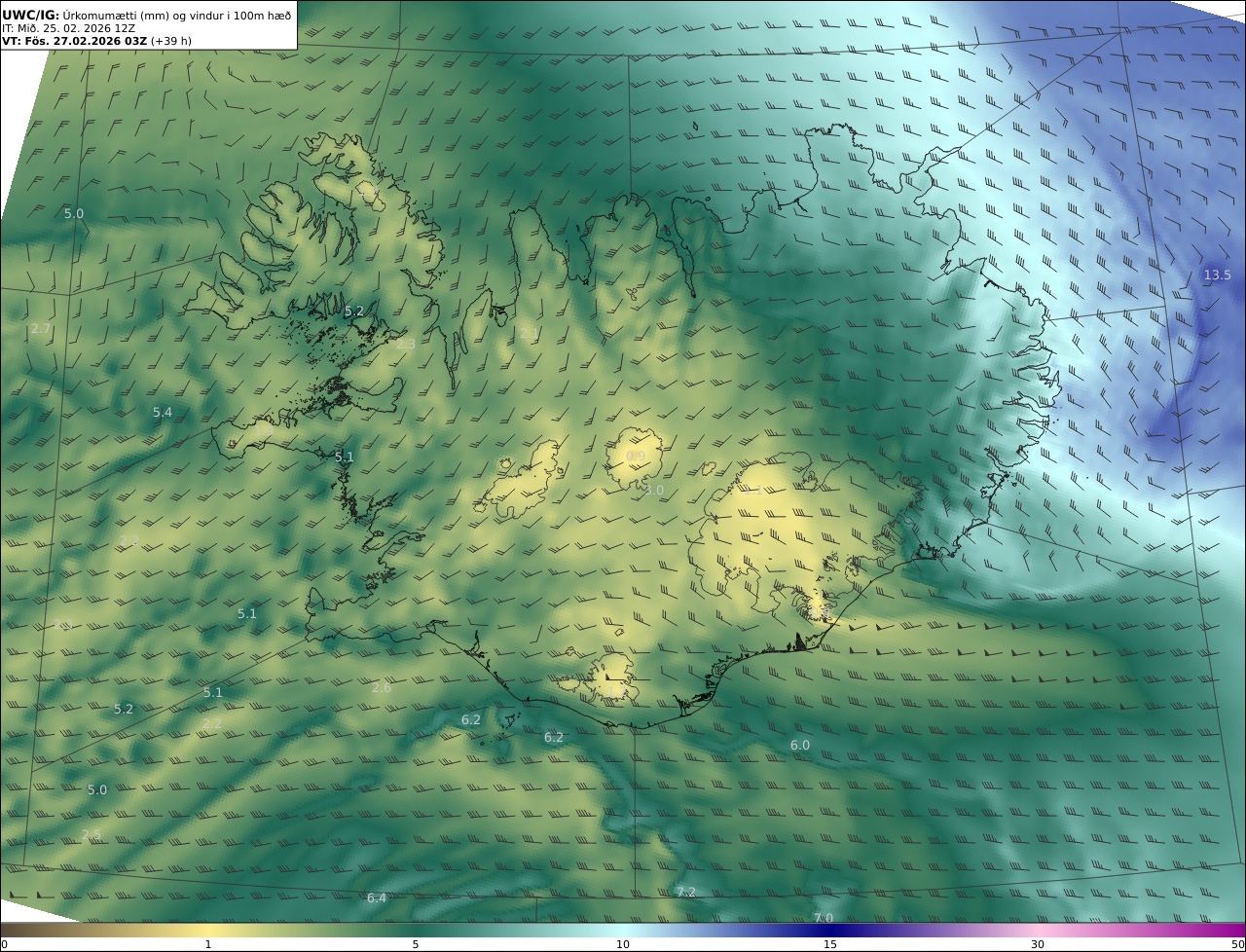Screen dimensions: 1246x952
Task: Click the colour bar tick label '15'
Action: pos(830,944)
